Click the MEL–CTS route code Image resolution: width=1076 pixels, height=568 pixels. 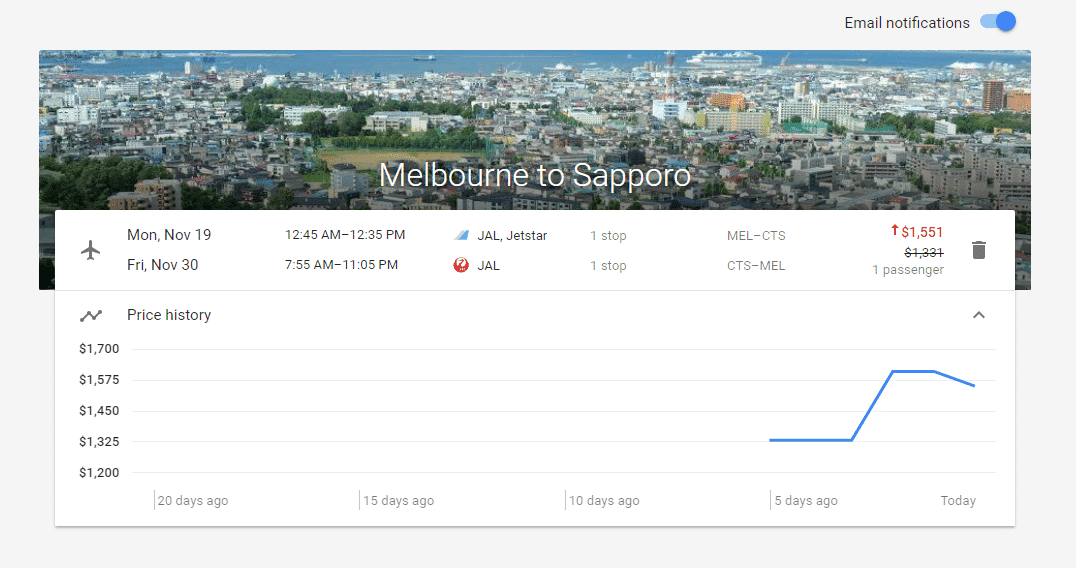pos(756,235)
